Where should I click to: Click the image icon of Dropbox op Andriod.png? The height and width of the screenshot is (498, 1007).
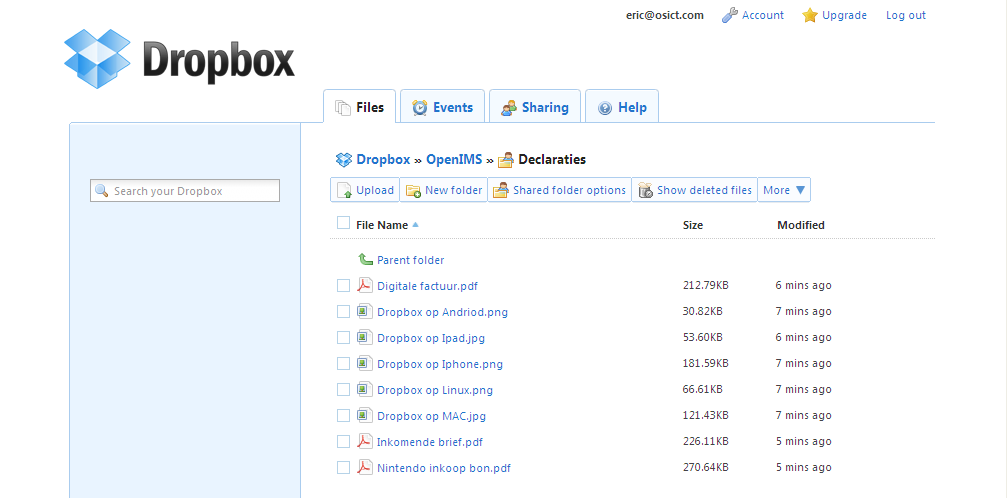click(x=365, y=311)
